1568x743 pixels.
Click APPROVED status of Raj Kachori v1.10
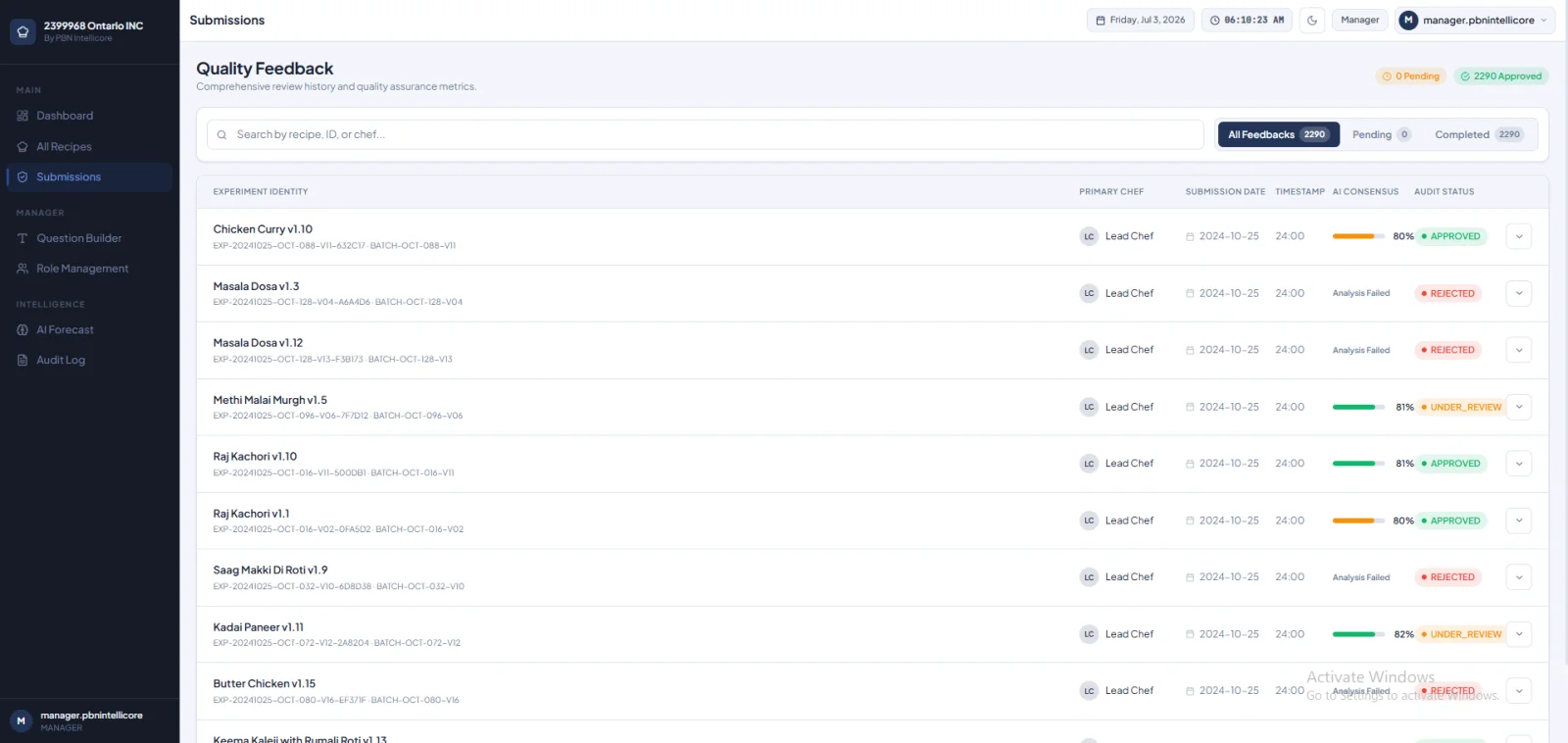[x=1451, y=464]
